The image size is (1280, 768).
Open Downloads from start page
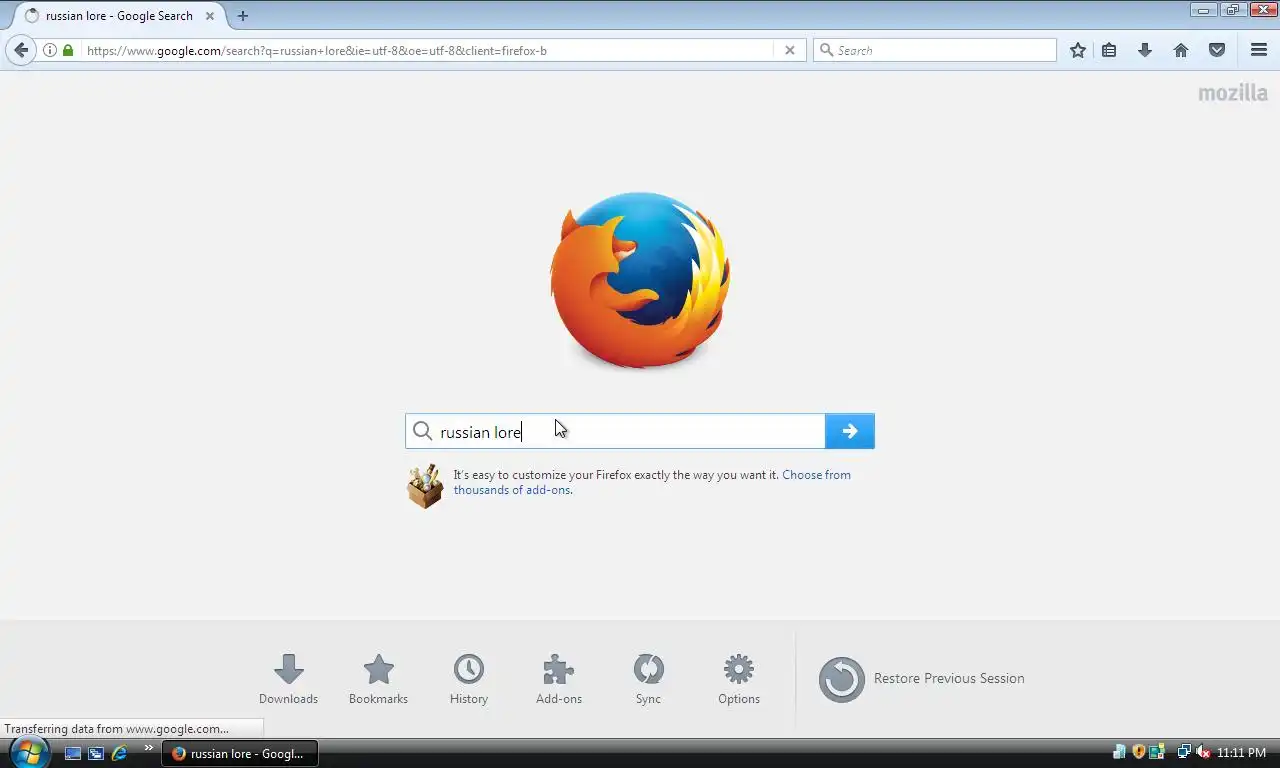click(288, 679)
